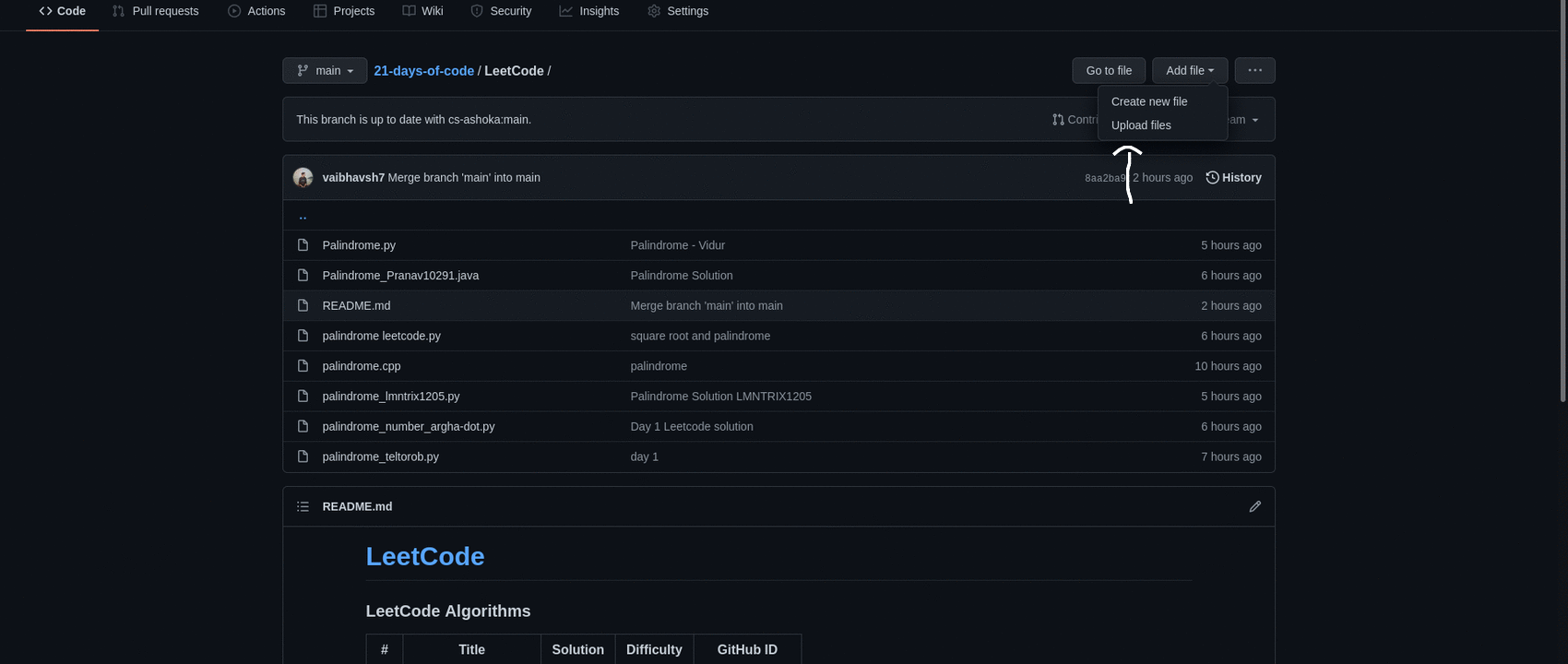Open repository Settings tab
Image resolution: width=1568 pixels, height=664 pixels.
[678, 11]
